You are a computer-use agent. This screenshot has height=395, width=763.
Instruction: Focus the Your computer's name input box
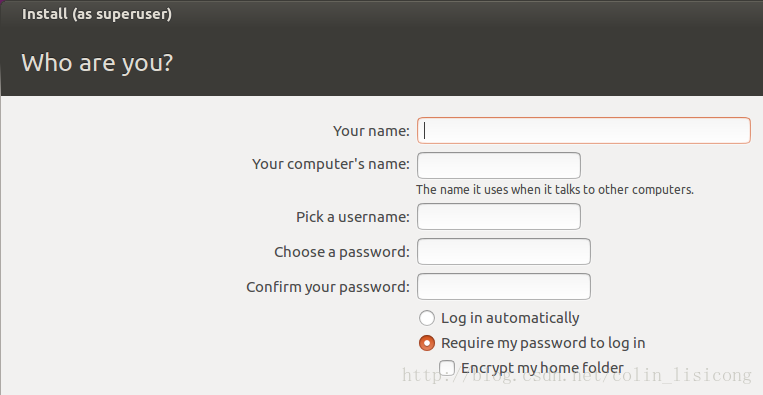499,165
